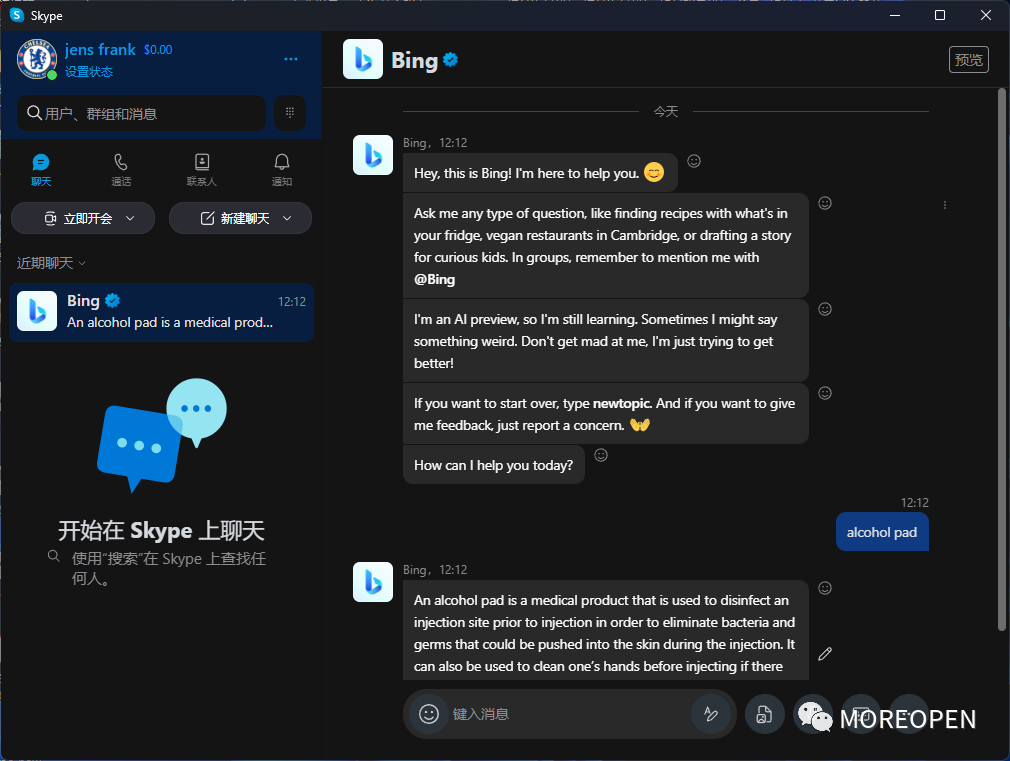The image size is (1010, 761).
Task: Select the sent "alcohol pad" message bubble
Action: [882, 532]
